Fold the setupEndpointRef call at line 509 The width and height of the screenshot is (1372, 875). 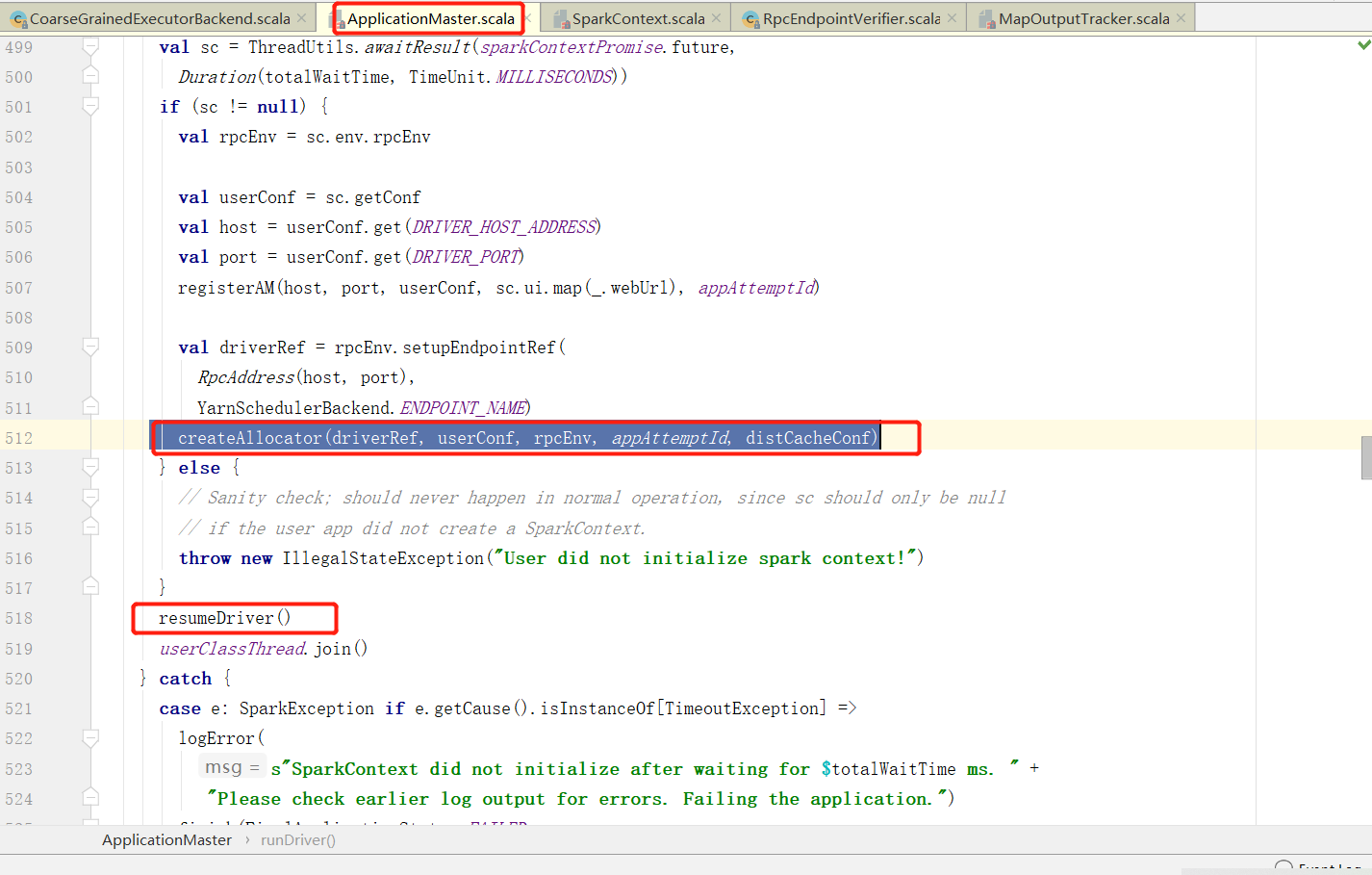pos(90,347)
